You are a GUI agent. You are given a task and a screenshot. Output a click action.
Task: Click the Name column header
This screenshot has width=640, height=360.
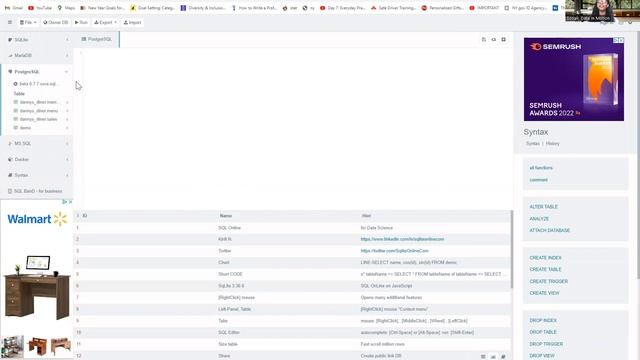[226, 216]
